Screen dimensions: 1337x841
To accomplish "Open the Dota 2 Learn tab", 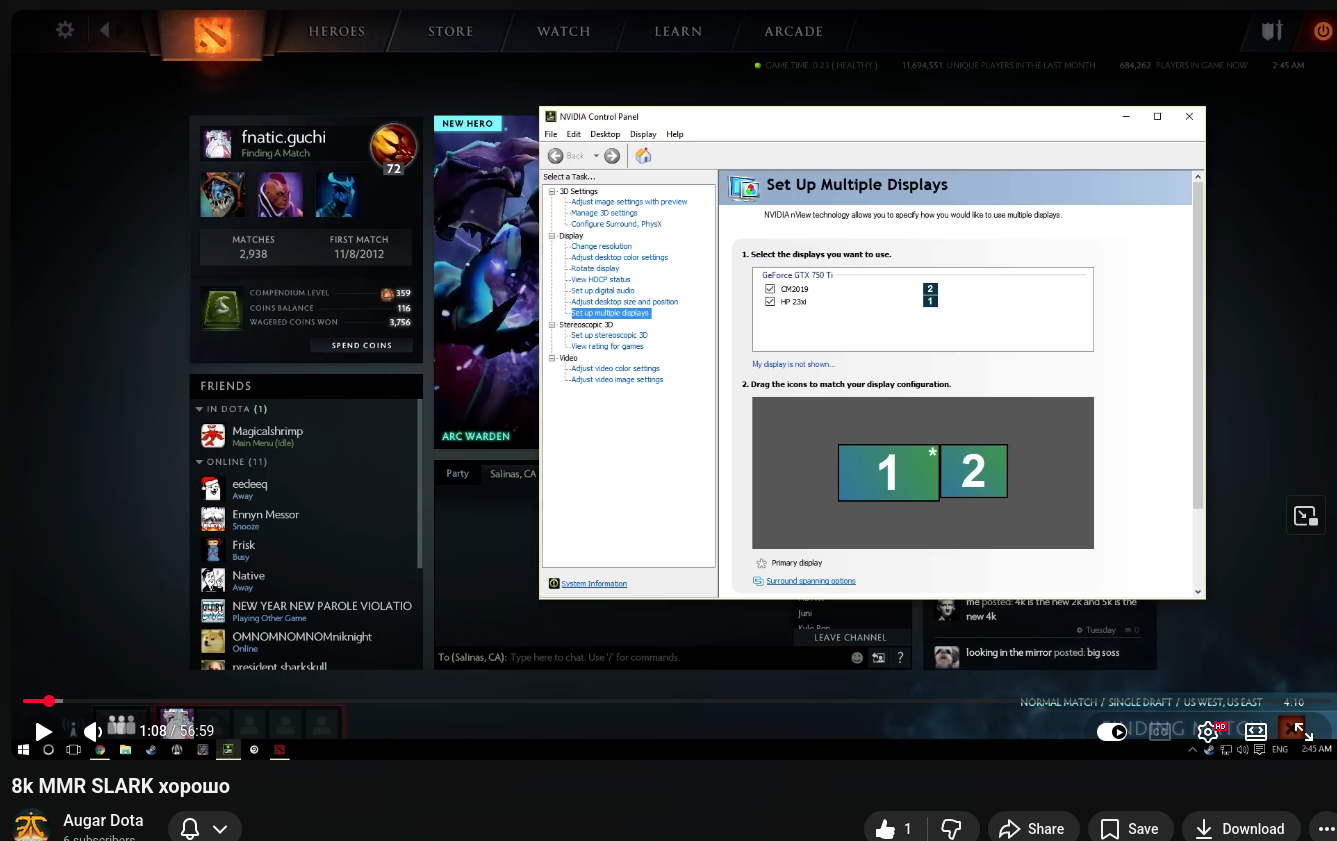I will [x=678, y=31].
